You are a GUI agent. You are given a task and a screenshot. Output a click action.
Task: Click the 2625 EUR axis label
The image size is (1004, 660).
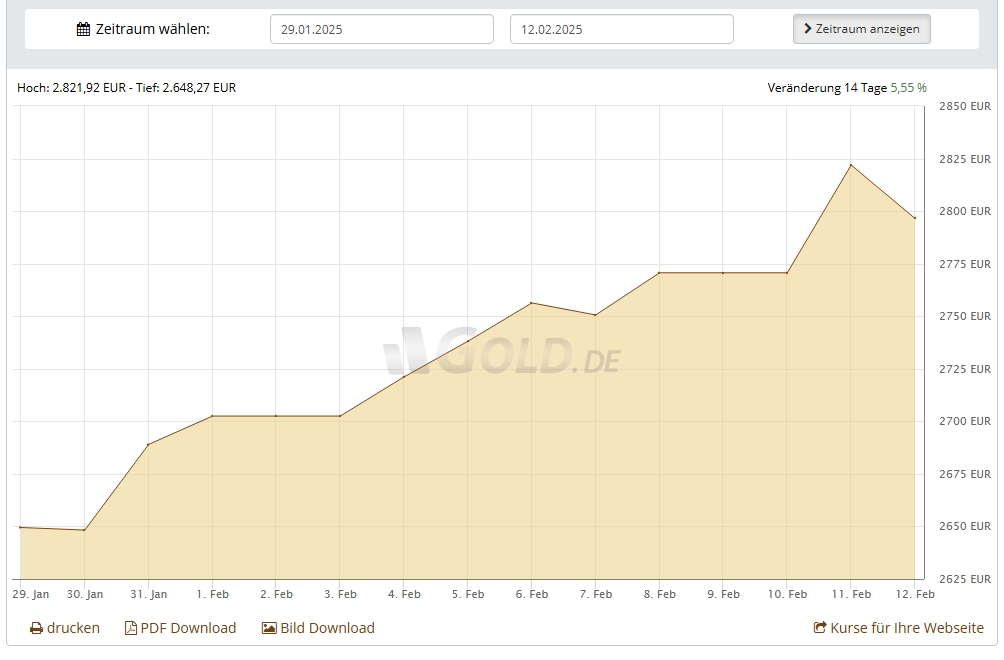tap(965, 579)
